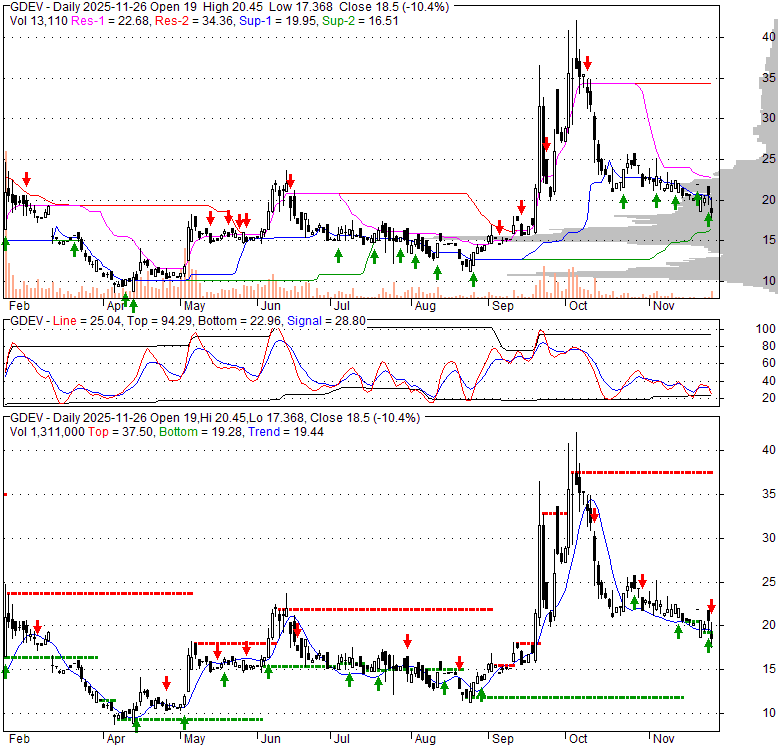The width and height of the screenshot is (780, 745).
Task: Click the red down arrow in November on bottom chart
Action: click(711, 606)
